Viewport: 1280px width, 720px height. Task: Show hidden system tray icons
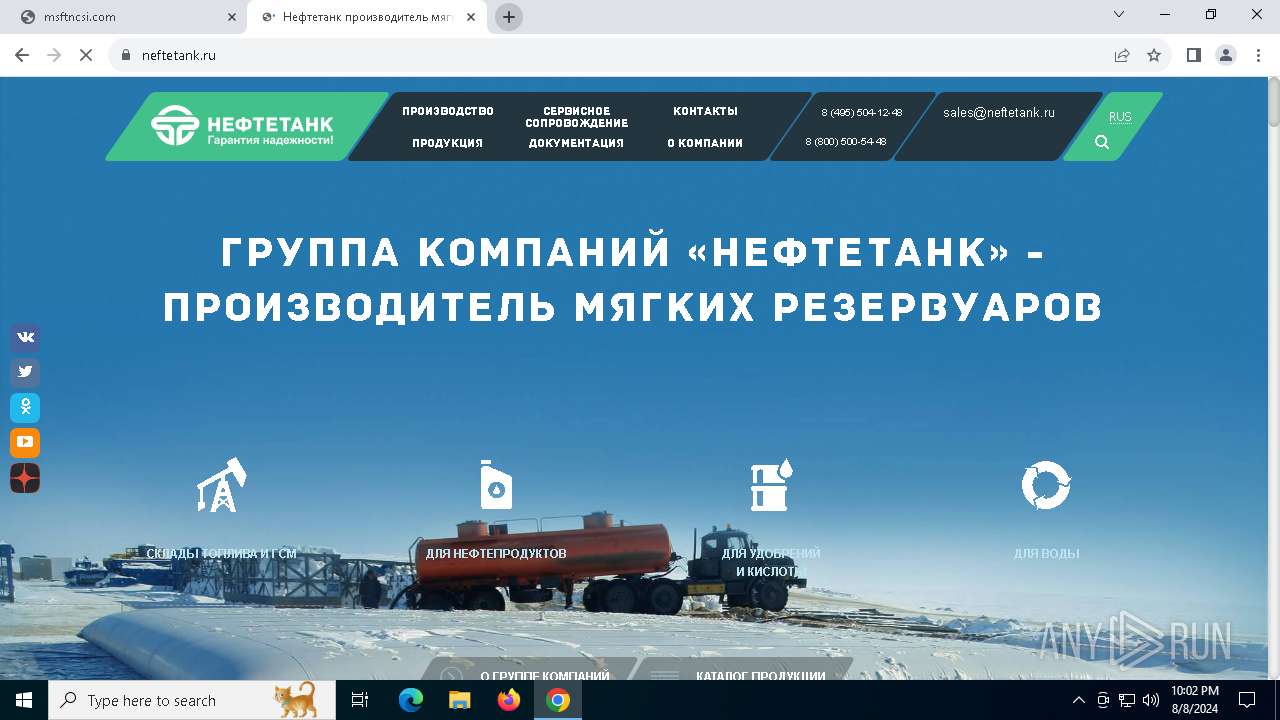click(1078, 700)
